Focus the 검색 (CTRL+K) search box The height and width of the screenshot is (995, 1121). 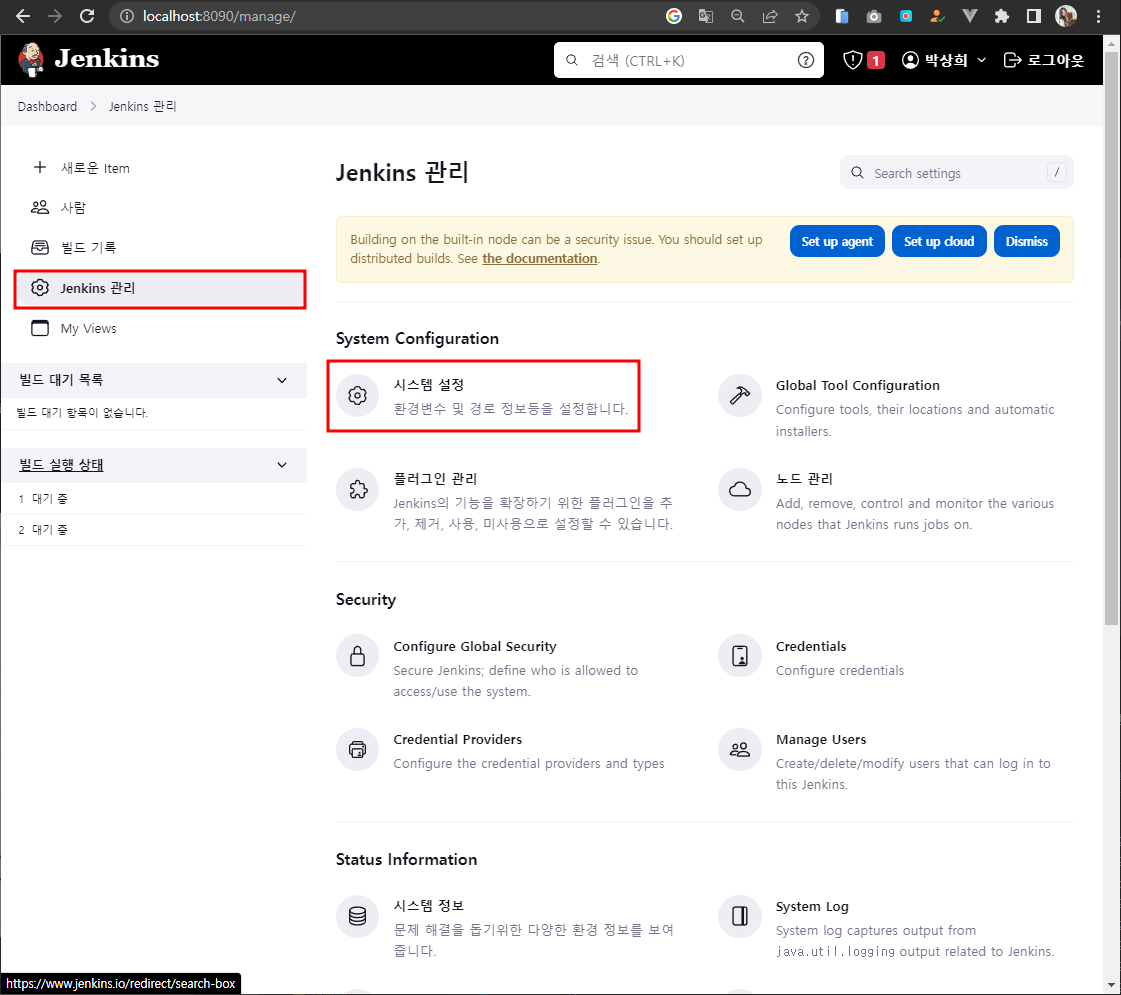pyautogui.click(x=688, y=60)
